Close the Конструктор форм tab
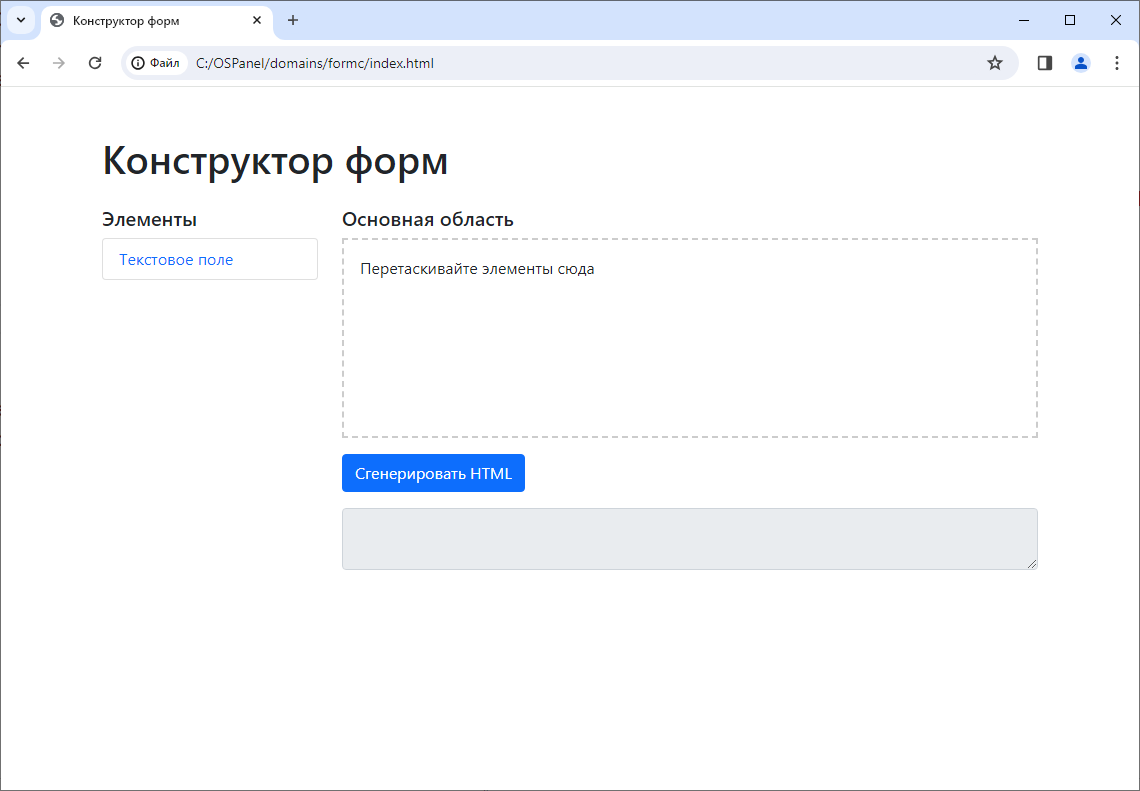This screenshot has width=1140, height=791. [257, 20]
